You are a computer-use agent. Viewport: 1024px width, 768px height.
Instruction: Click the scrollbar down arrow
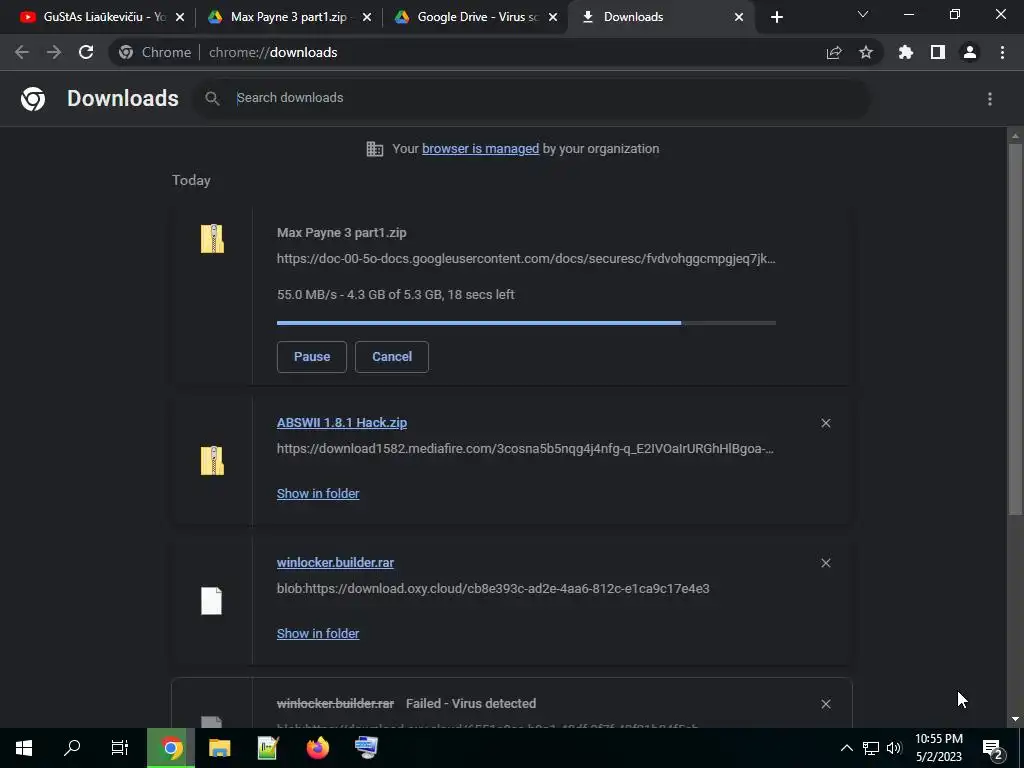click(1015, 719)
